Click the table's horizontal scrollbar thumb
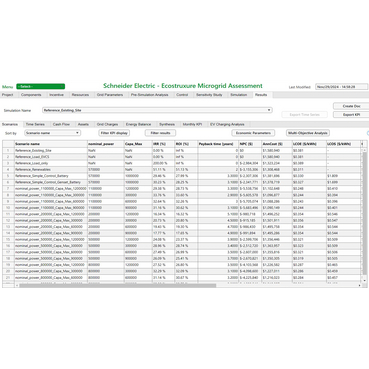 click(118, 285)
